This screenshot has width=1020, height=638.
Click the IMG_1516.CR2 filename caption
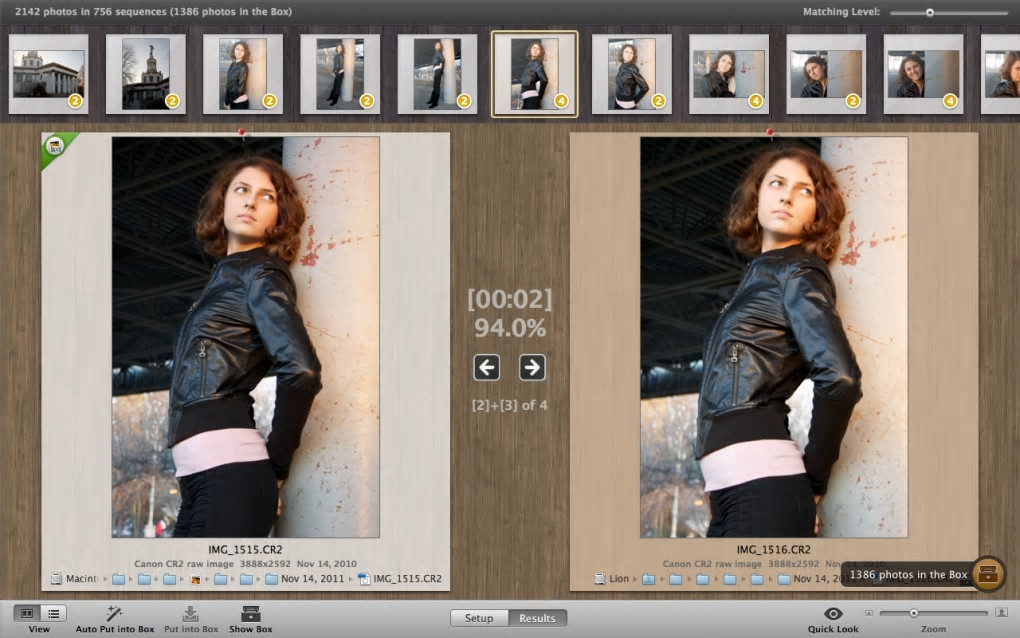pyautogui.click(x=773, y=550)
